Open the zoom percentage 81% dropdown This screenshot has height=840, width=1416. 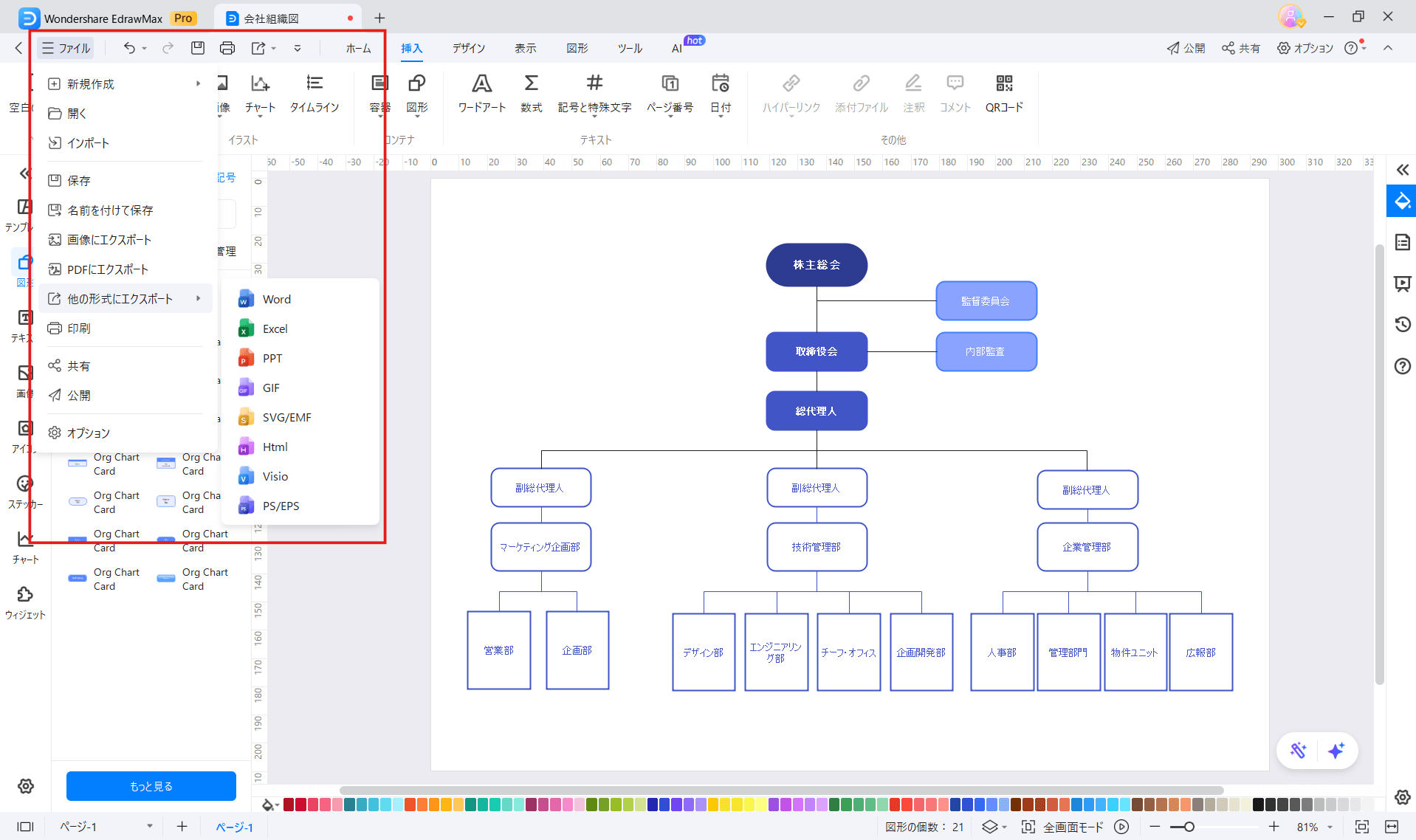[1330, 827]
